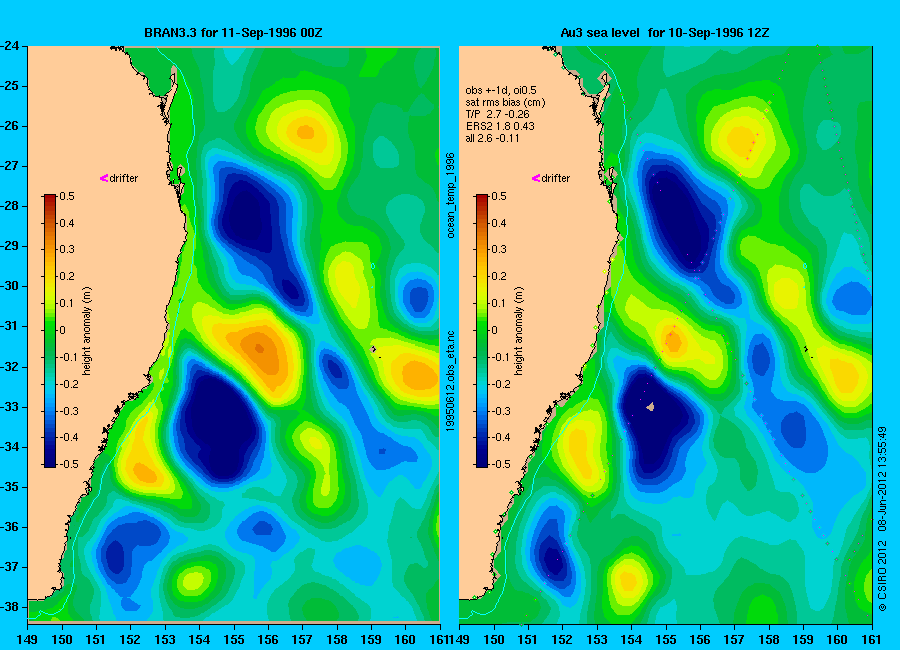Click longitude label 156 under right panel

click(700, 639)
